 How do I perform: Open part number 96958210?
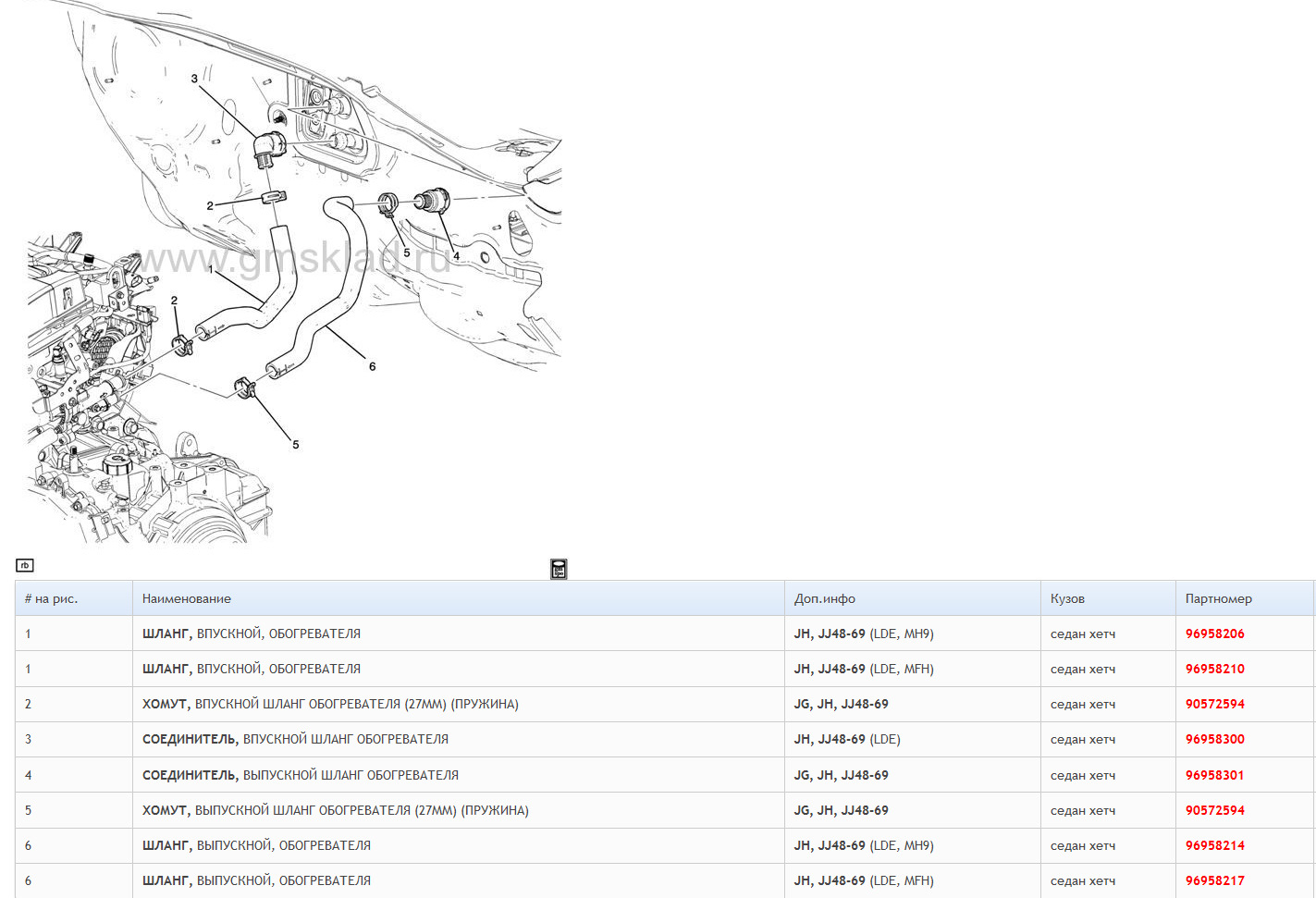tap(1214, 669)
